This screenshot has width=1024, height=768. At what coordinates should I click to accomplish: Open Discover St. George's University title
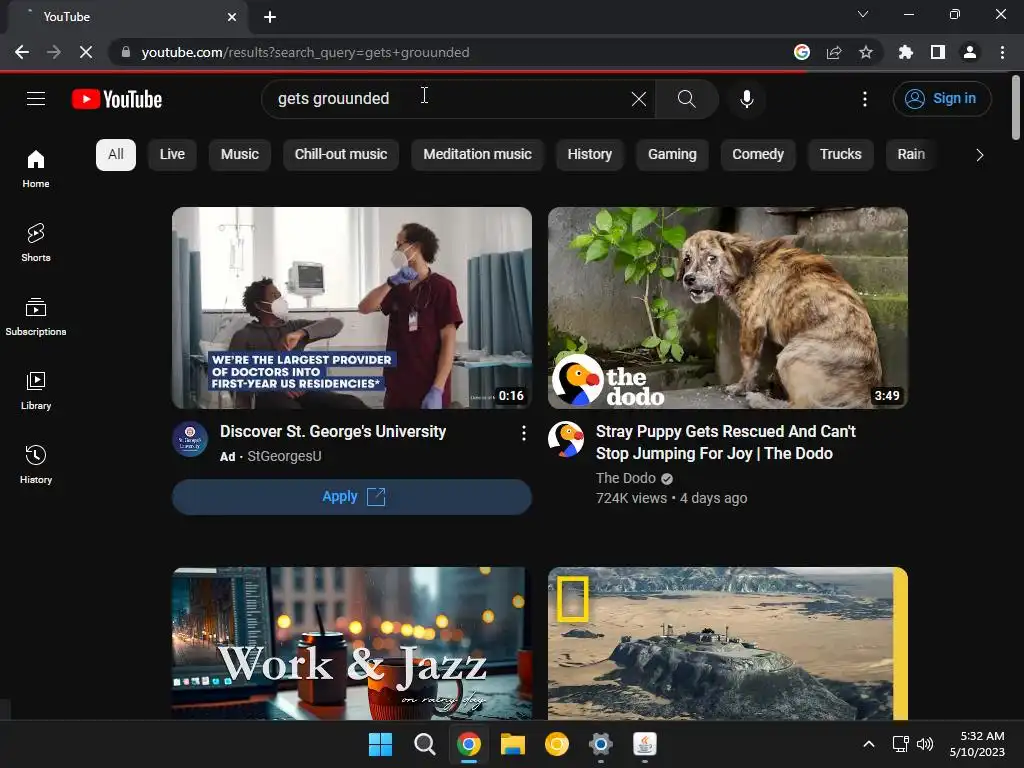pyautogui.click(x=333, y=432)
